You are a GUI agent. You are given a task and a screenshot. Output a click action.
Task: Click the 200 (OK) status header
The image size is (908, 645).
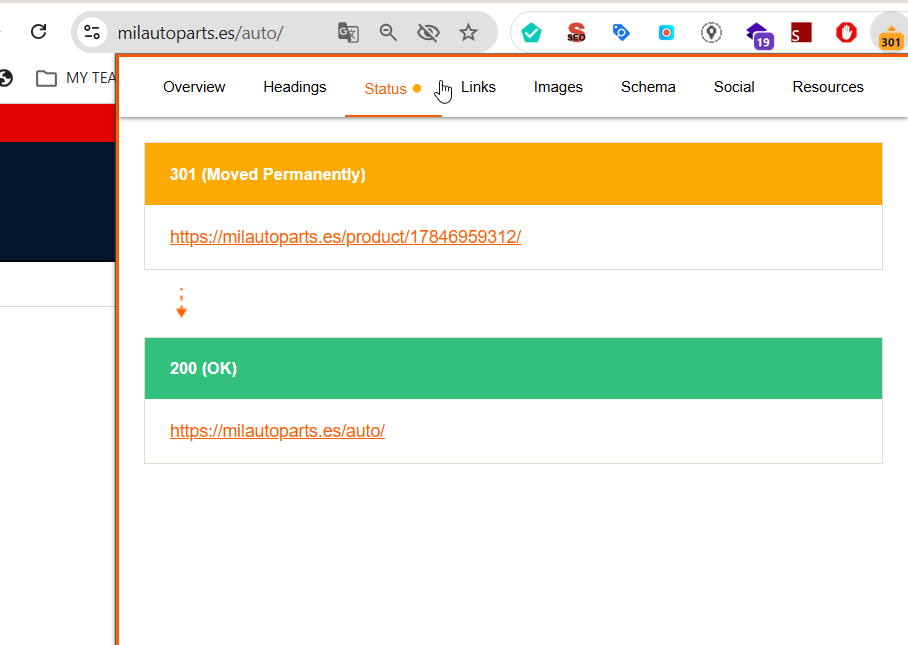tap(513, 368)
